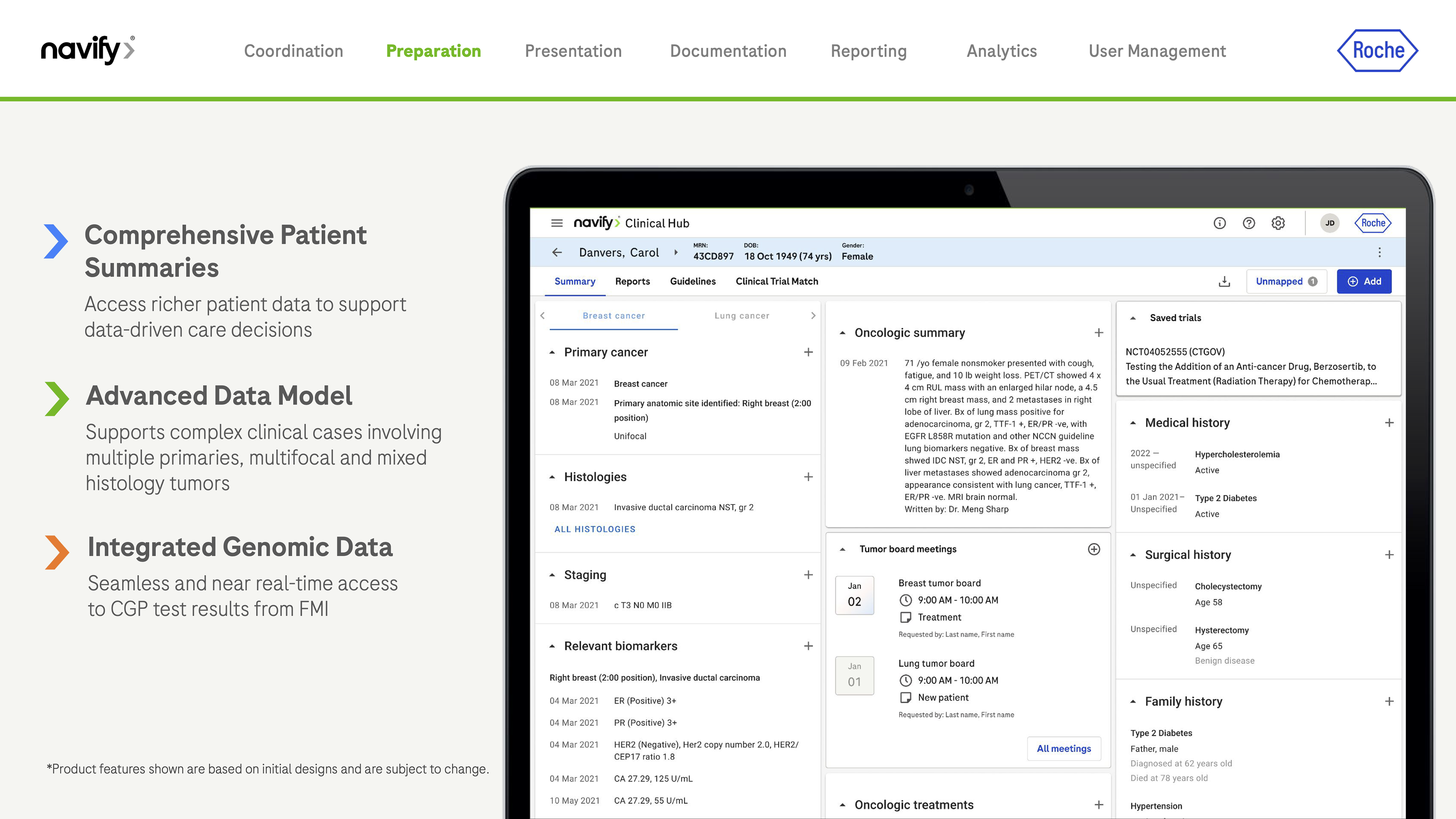Add to Oncologic summary with plus icon

pos(1098,333)
